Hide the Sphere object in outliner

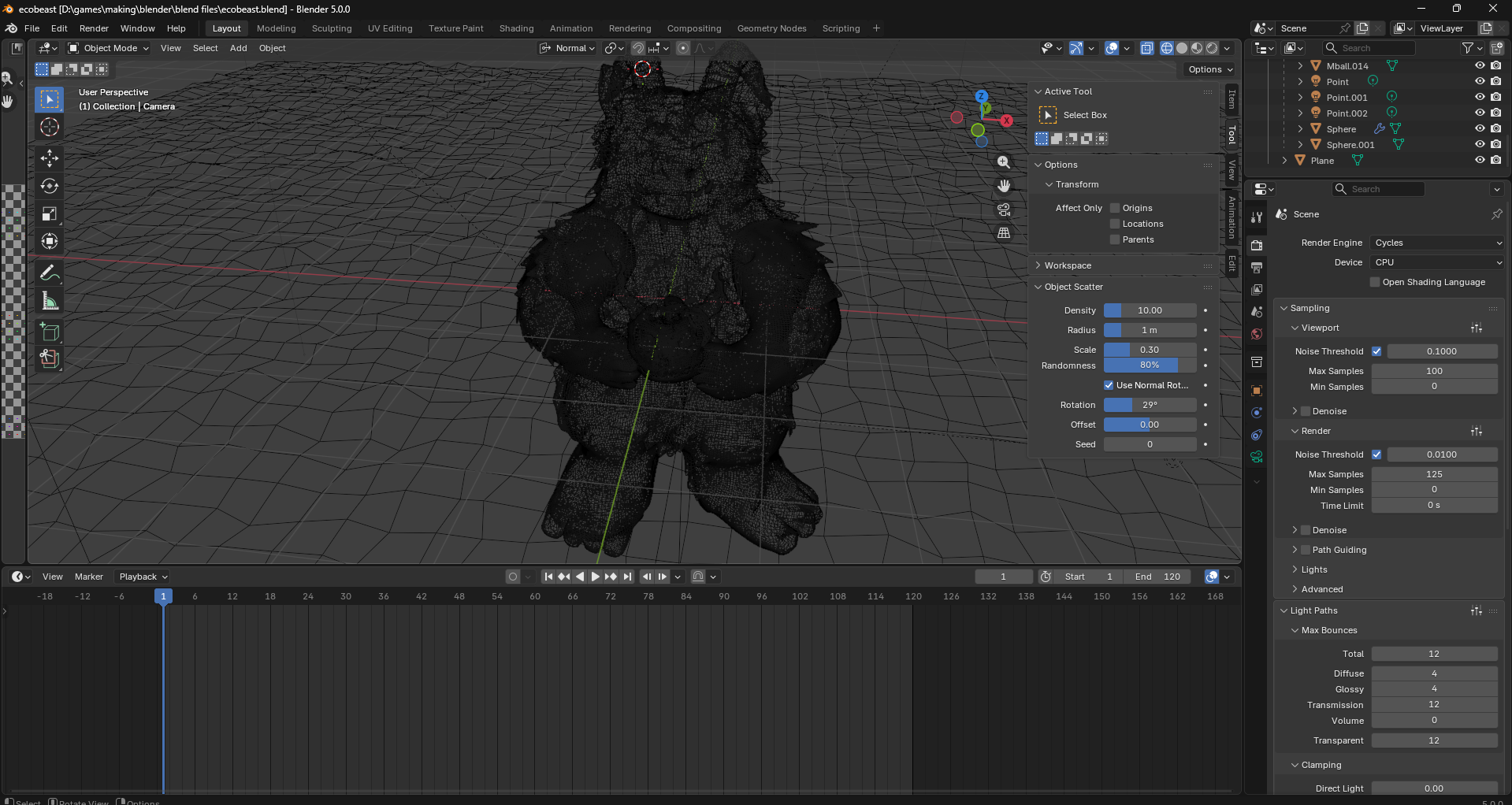click(x=1480, y=129)
